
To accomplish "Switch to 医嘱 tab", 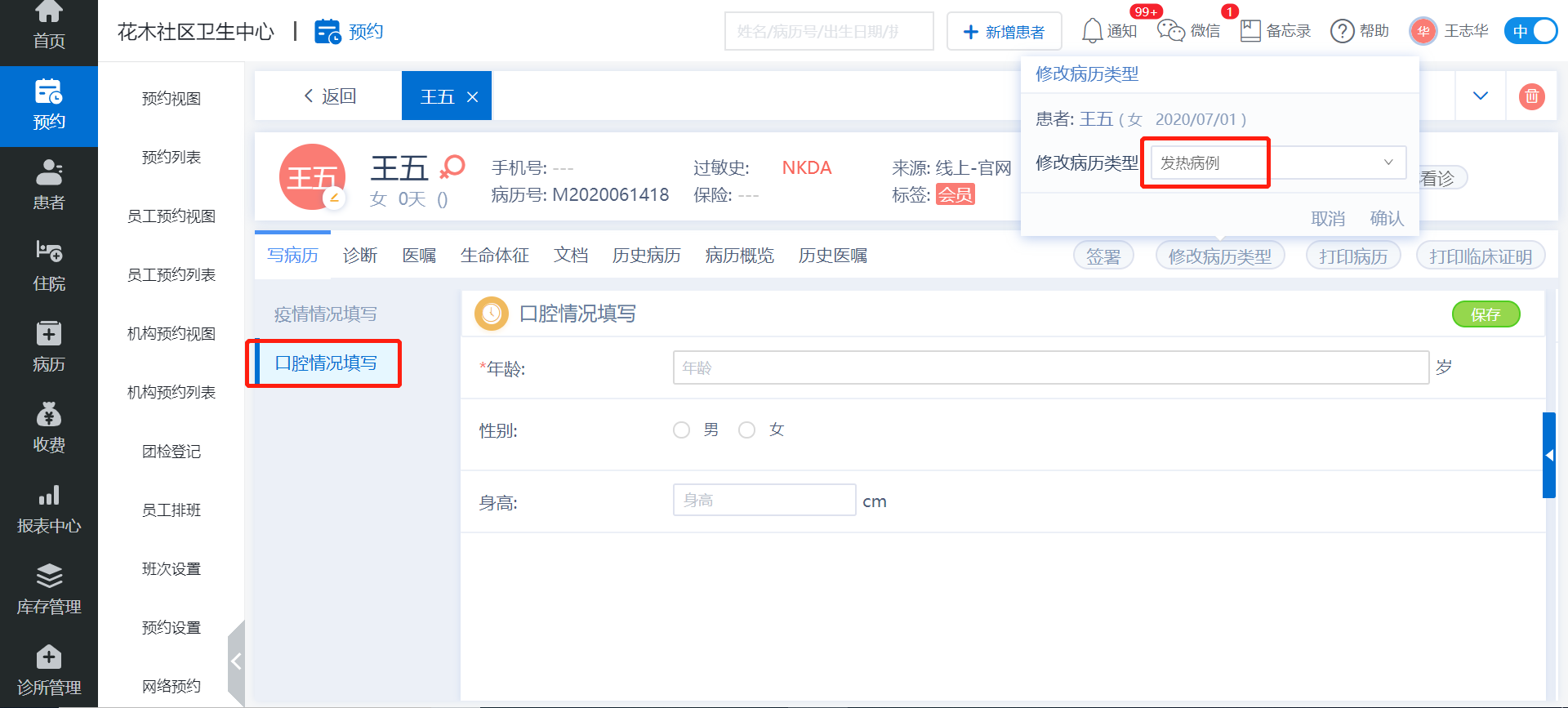I will point(419,256).
